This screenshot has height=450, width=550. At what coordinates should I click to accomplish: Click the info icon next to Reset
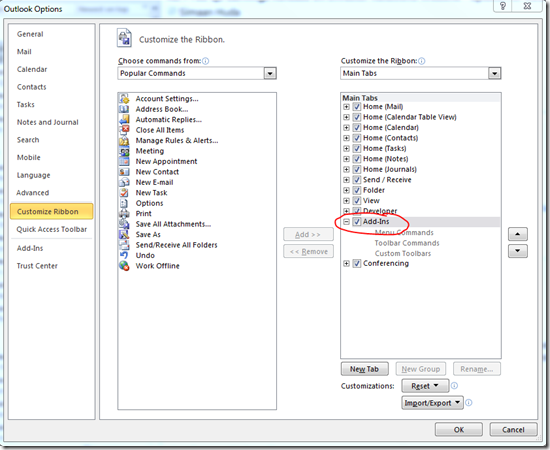(x=454, y=386)
